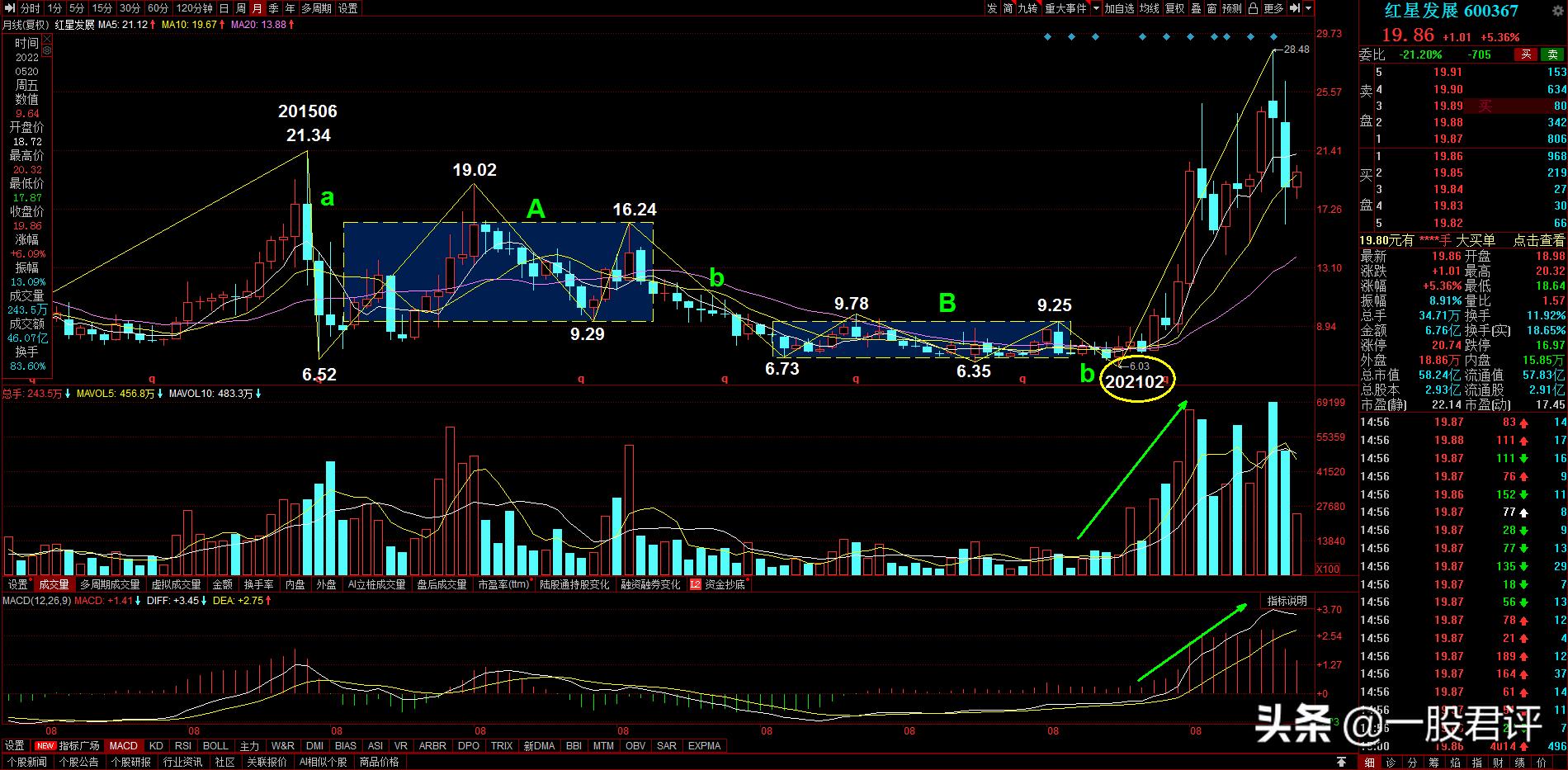This screenshot has height=770, width=1568.
Task: Click the red 买 buy box beside 委比
Action: click(x=1526, y=54)
